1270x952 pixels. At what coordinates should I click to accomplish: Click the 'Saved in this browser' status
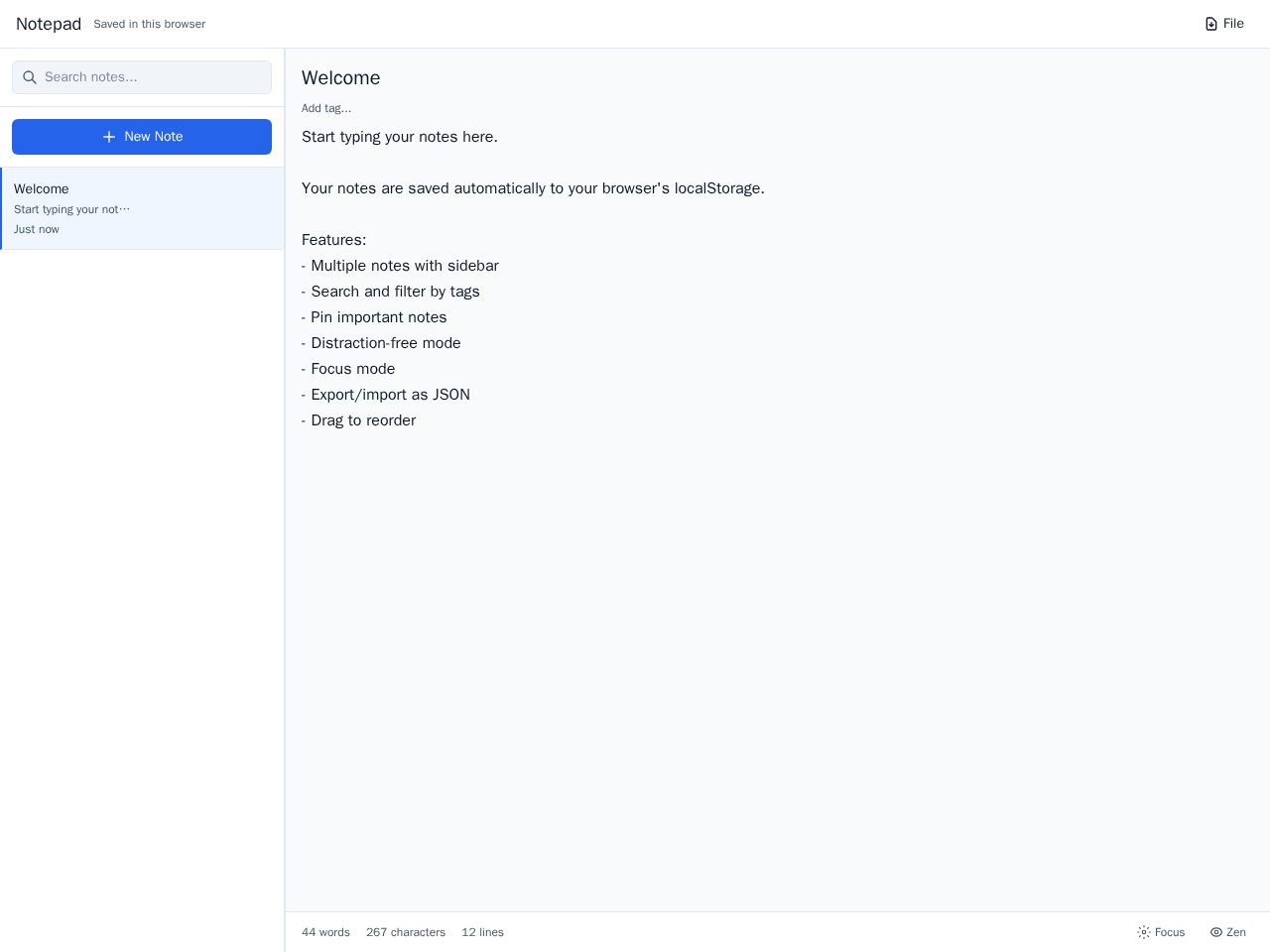click(149, 24)
